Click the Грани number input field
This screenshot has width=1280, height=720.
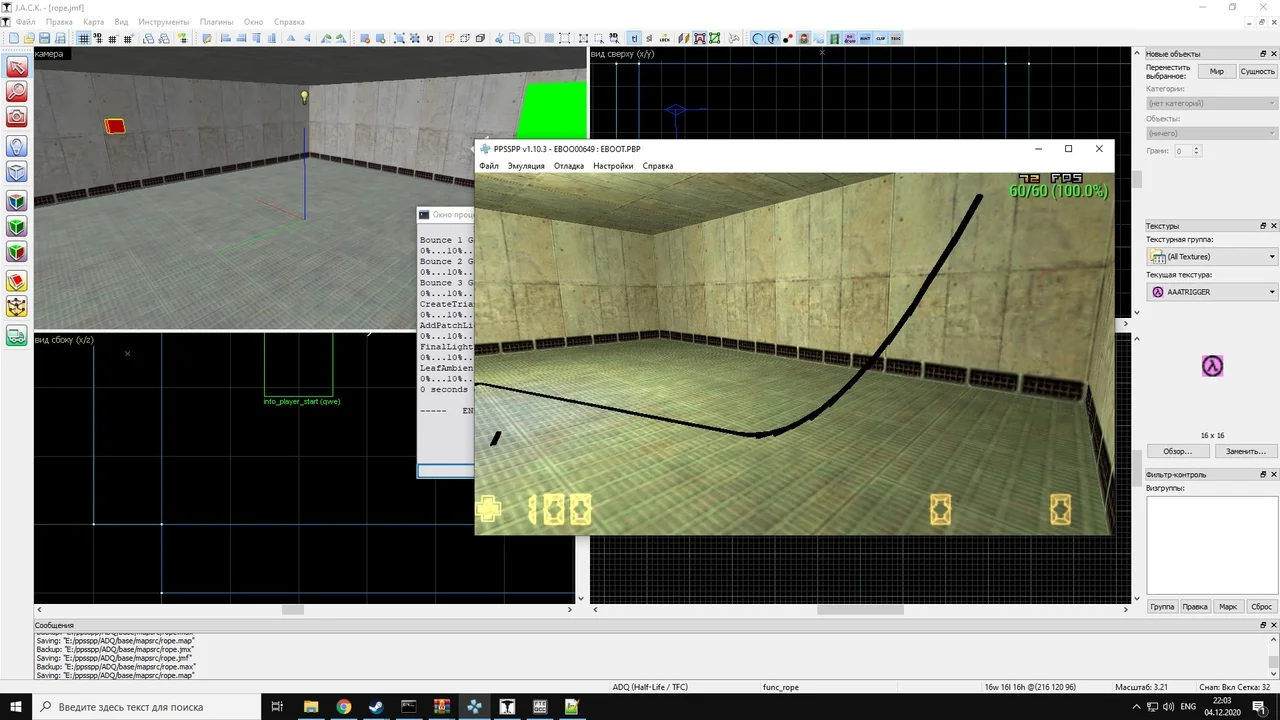1183,151
